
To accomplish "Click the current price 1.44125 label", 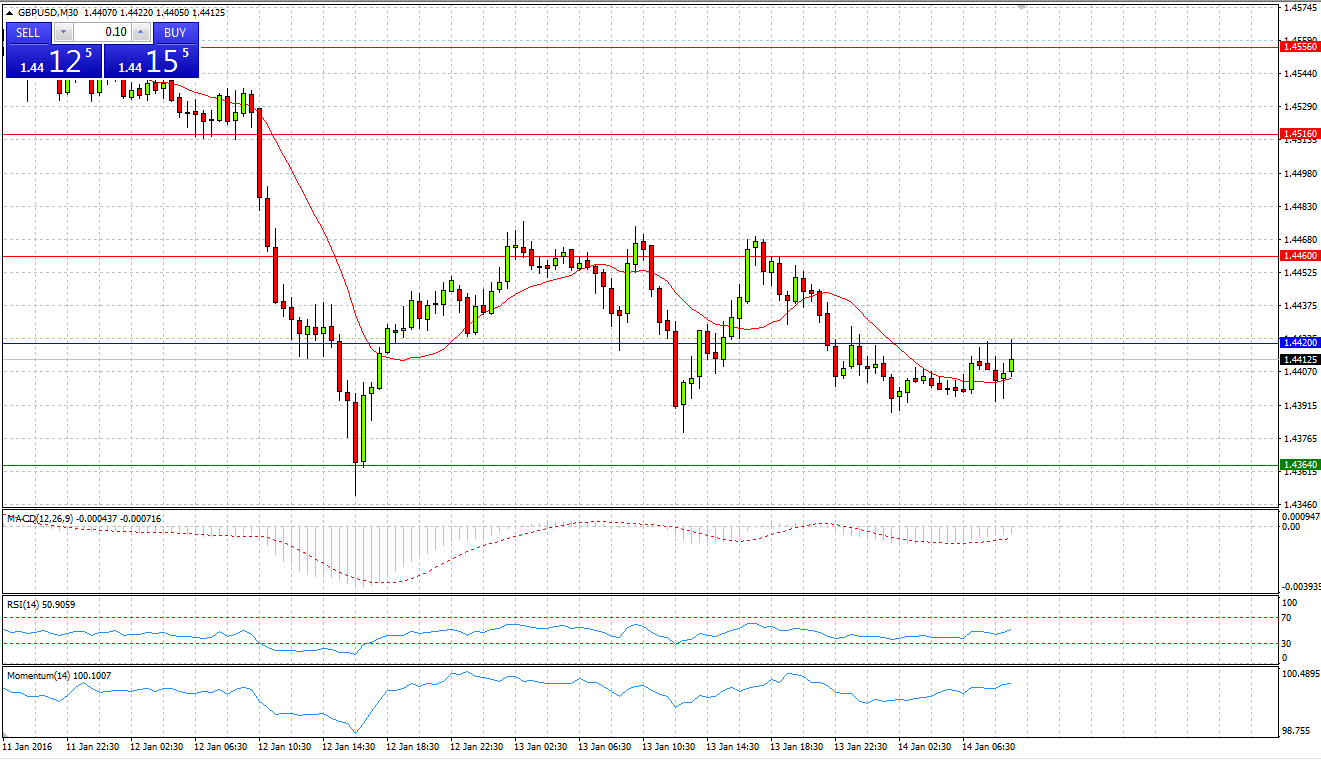I will click(1300, 359).
